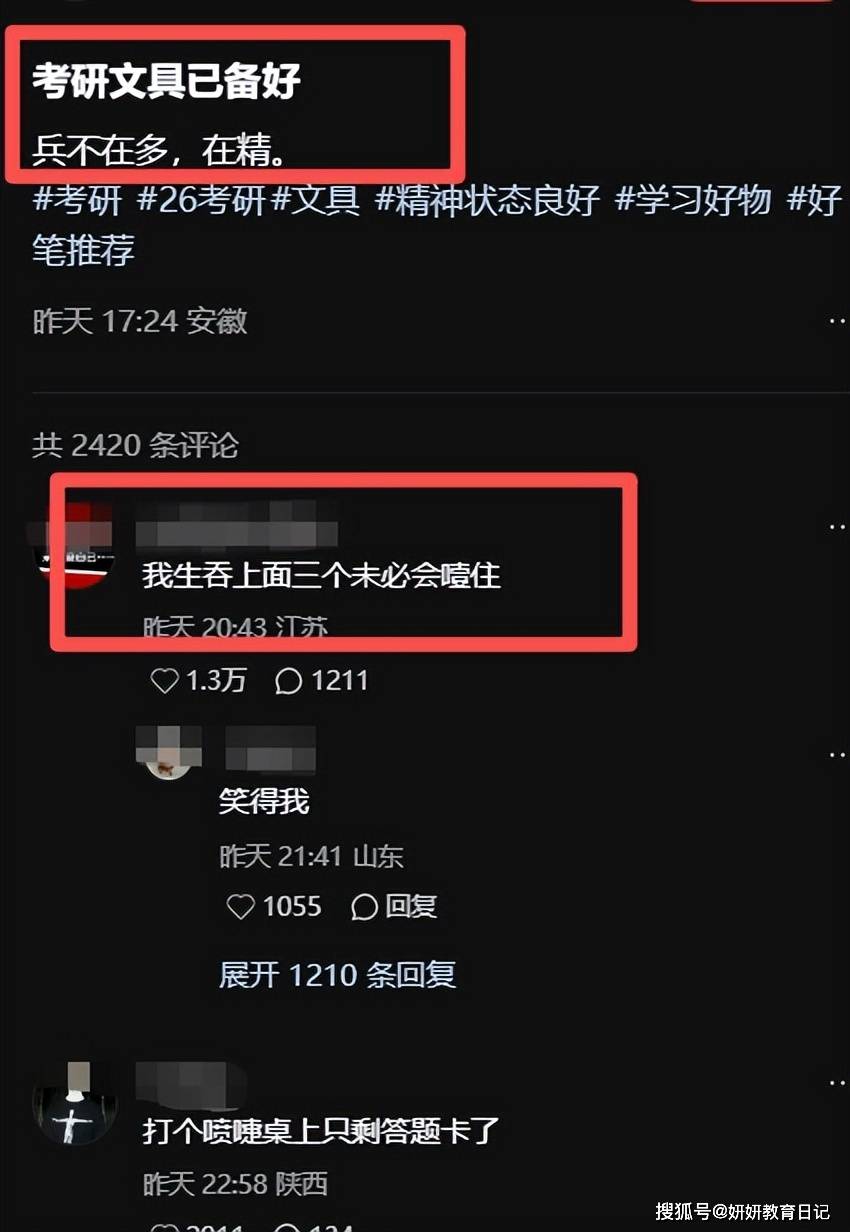View avatar of the Jiangsu commenter
850x1232 pixels.
click(75, 546)
